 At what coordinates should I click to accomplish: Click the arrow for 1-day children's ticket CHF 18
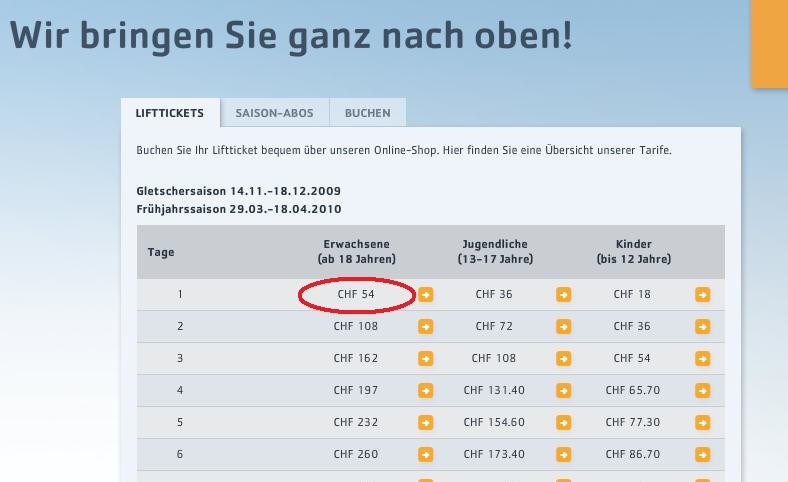coord(702,295)
